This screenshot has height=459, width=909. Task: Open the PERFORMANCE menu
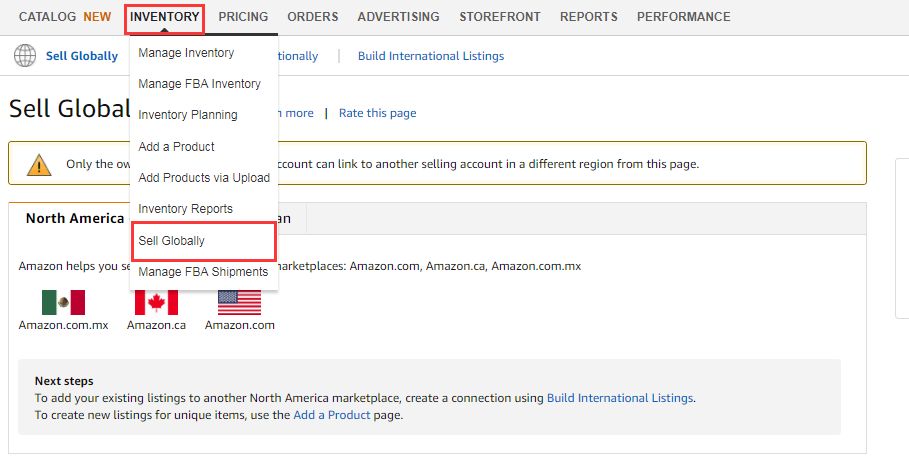click(683, 17)
